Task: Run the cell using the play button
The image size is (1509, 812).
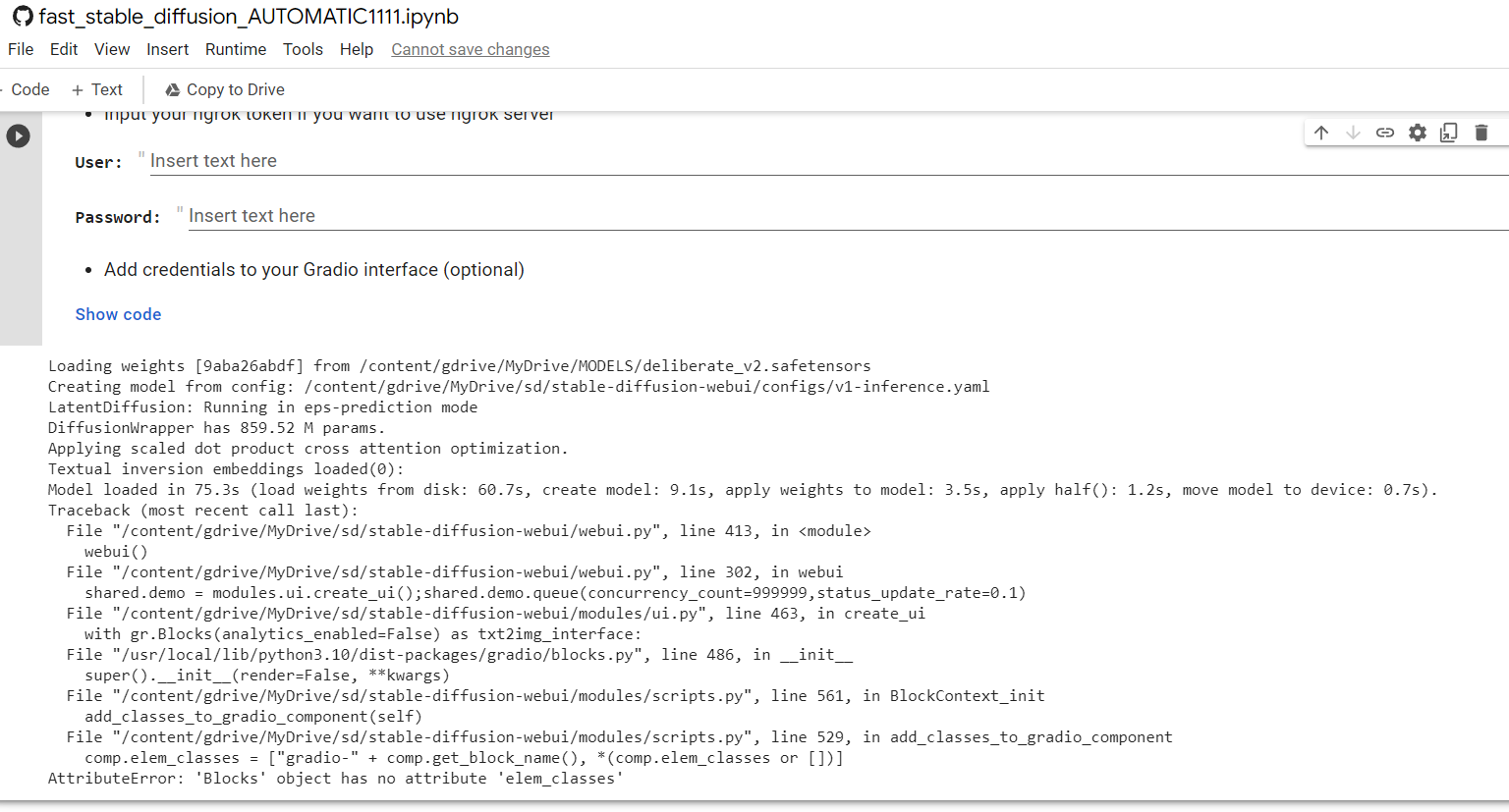Action: 18,135
